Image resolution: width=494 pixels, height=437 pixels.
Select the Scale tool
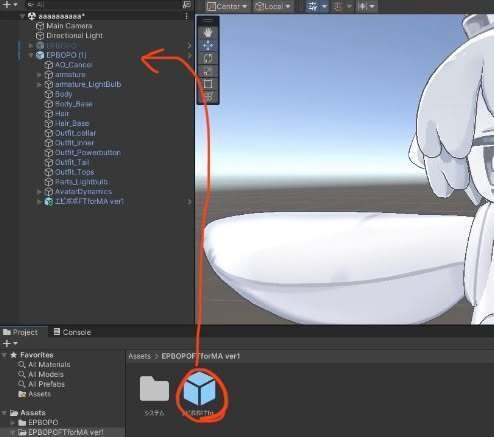[x=208, y=71]
